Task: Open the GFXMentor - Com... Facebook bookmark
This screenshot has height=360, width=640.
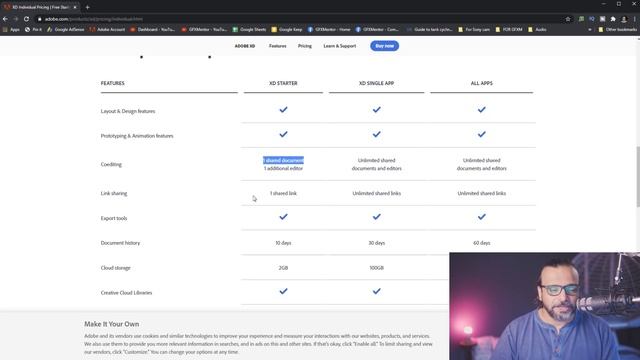Action: pyautogui.click(x=377, y=29)
